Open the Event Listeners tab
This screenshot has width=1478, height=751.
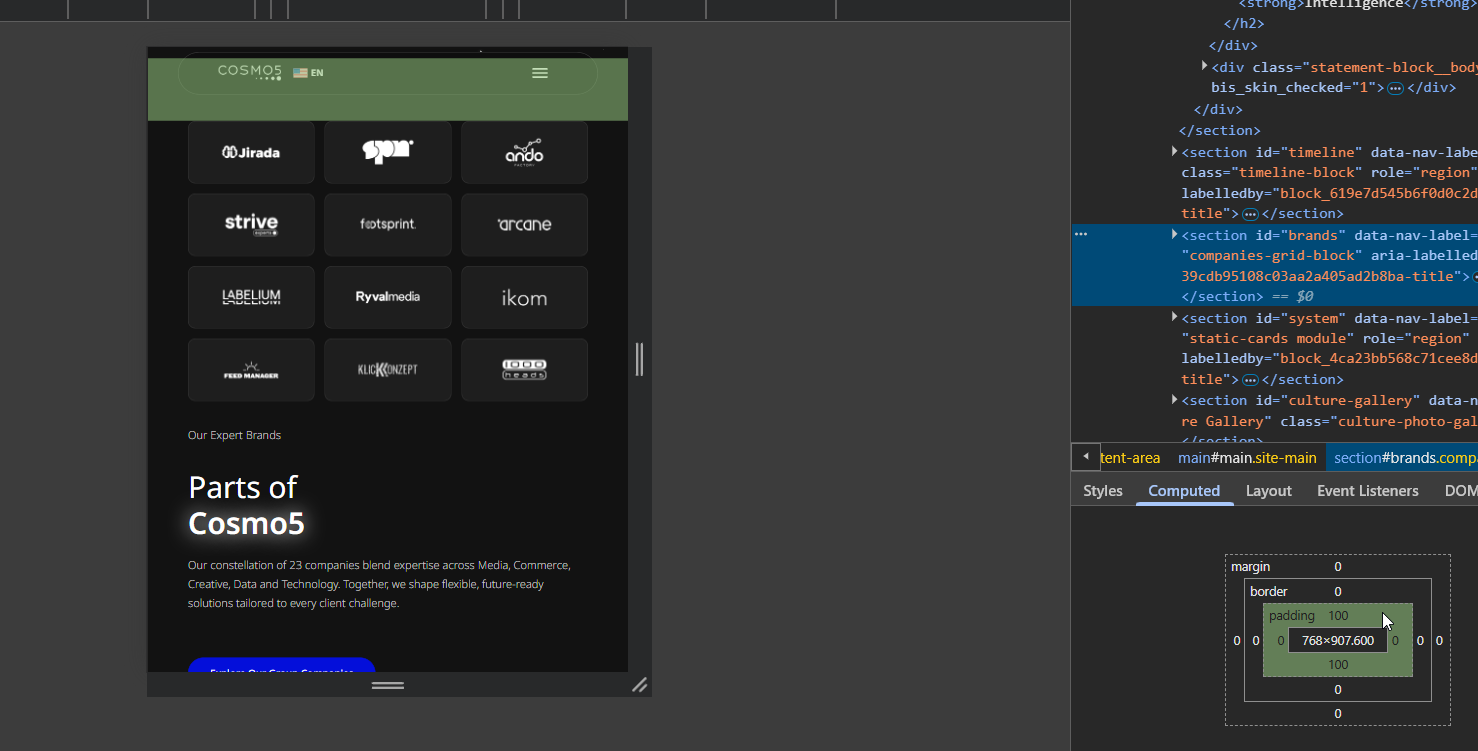pyautogui.click(x=1368, y=491)
